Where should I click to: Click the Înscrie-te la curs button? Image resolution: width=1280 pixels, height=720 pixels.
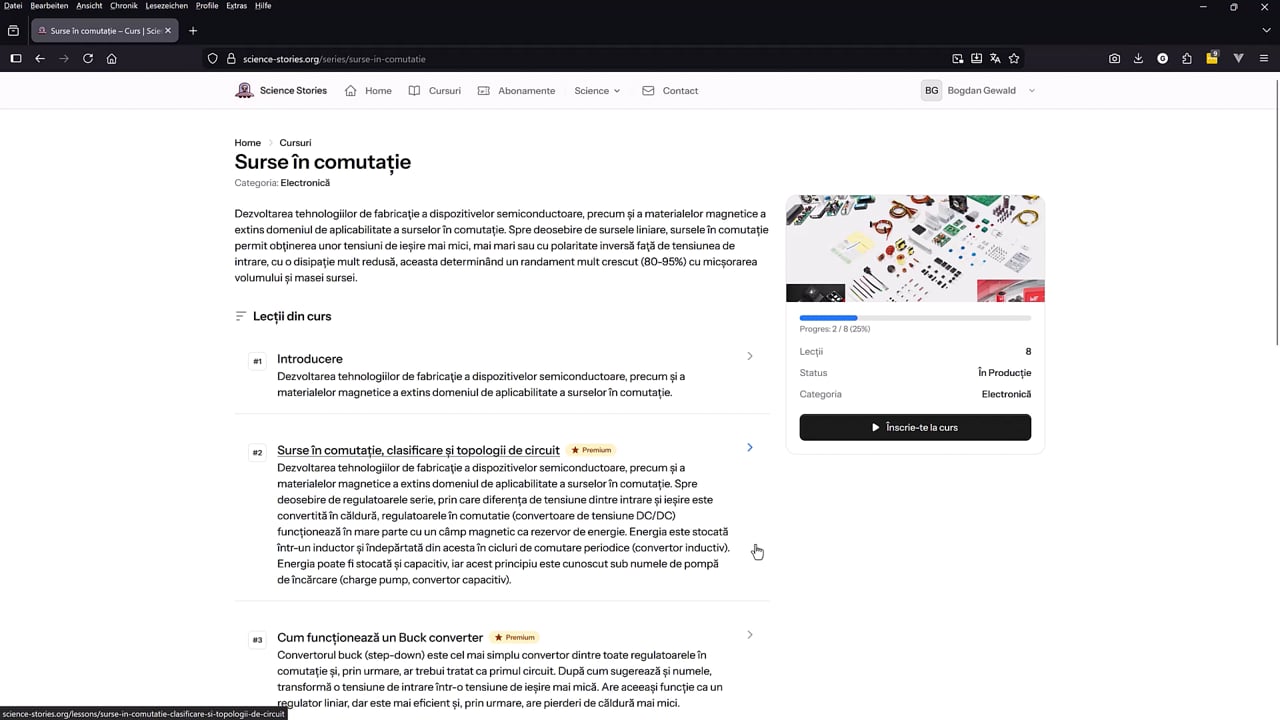[915, 427]
